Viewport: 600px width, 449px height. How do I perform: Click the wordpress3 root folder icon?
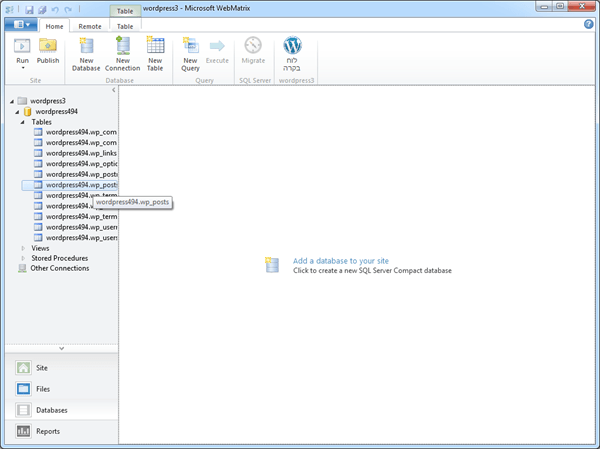point(23,101)
